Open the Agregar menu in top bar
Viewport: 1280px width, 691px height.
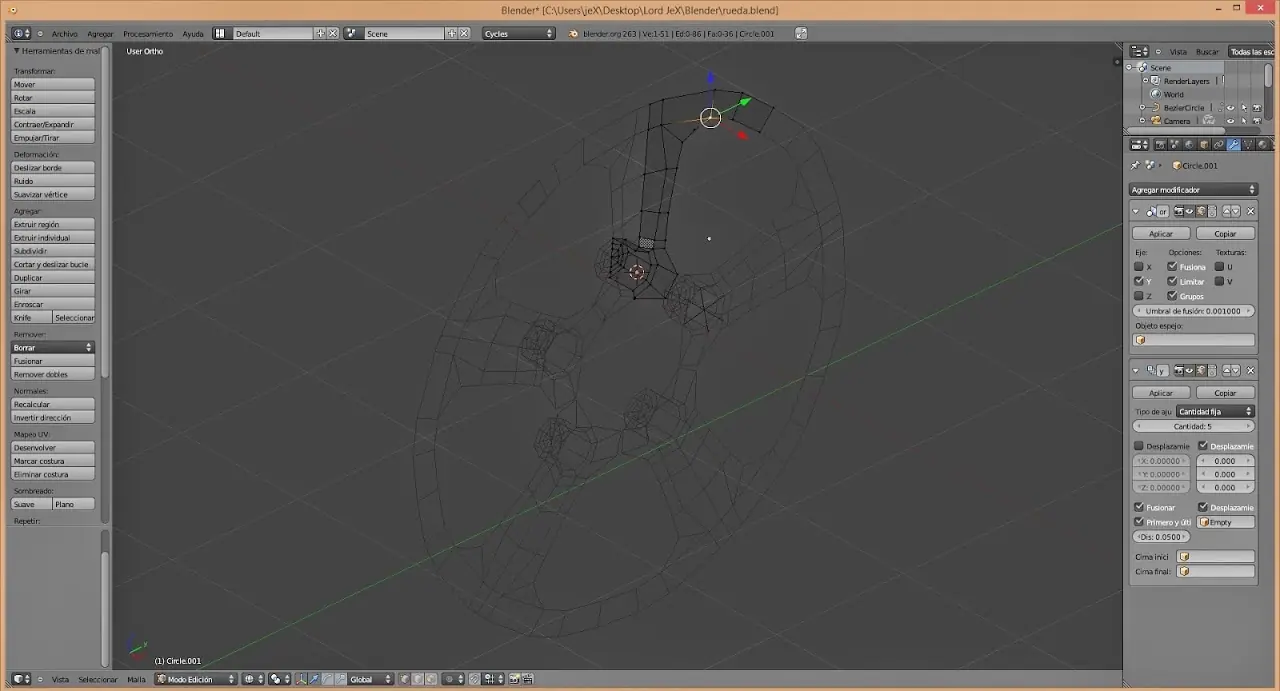pos(100,33)
